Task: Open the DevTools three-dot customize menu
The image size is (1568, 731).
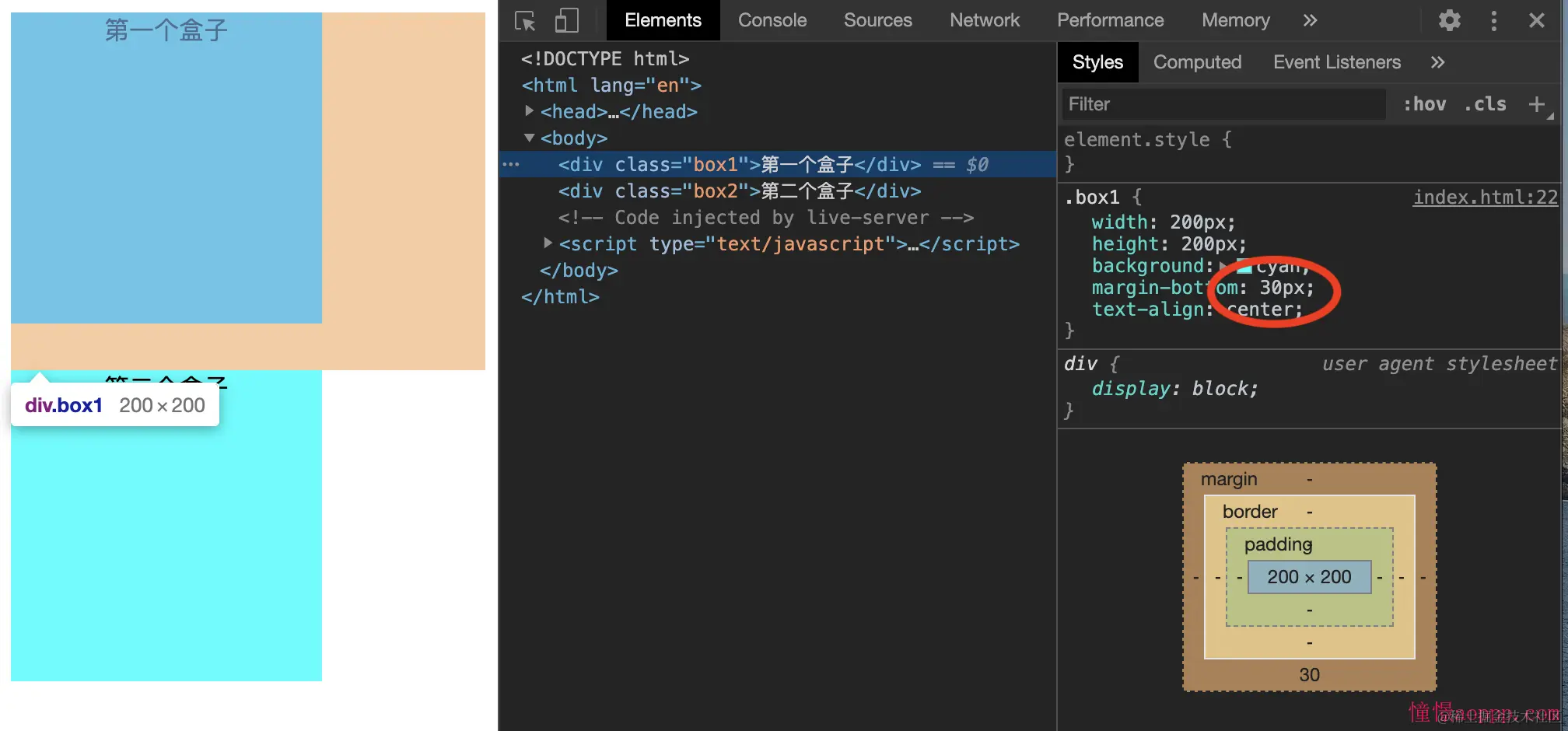Action: [1493, 20]
